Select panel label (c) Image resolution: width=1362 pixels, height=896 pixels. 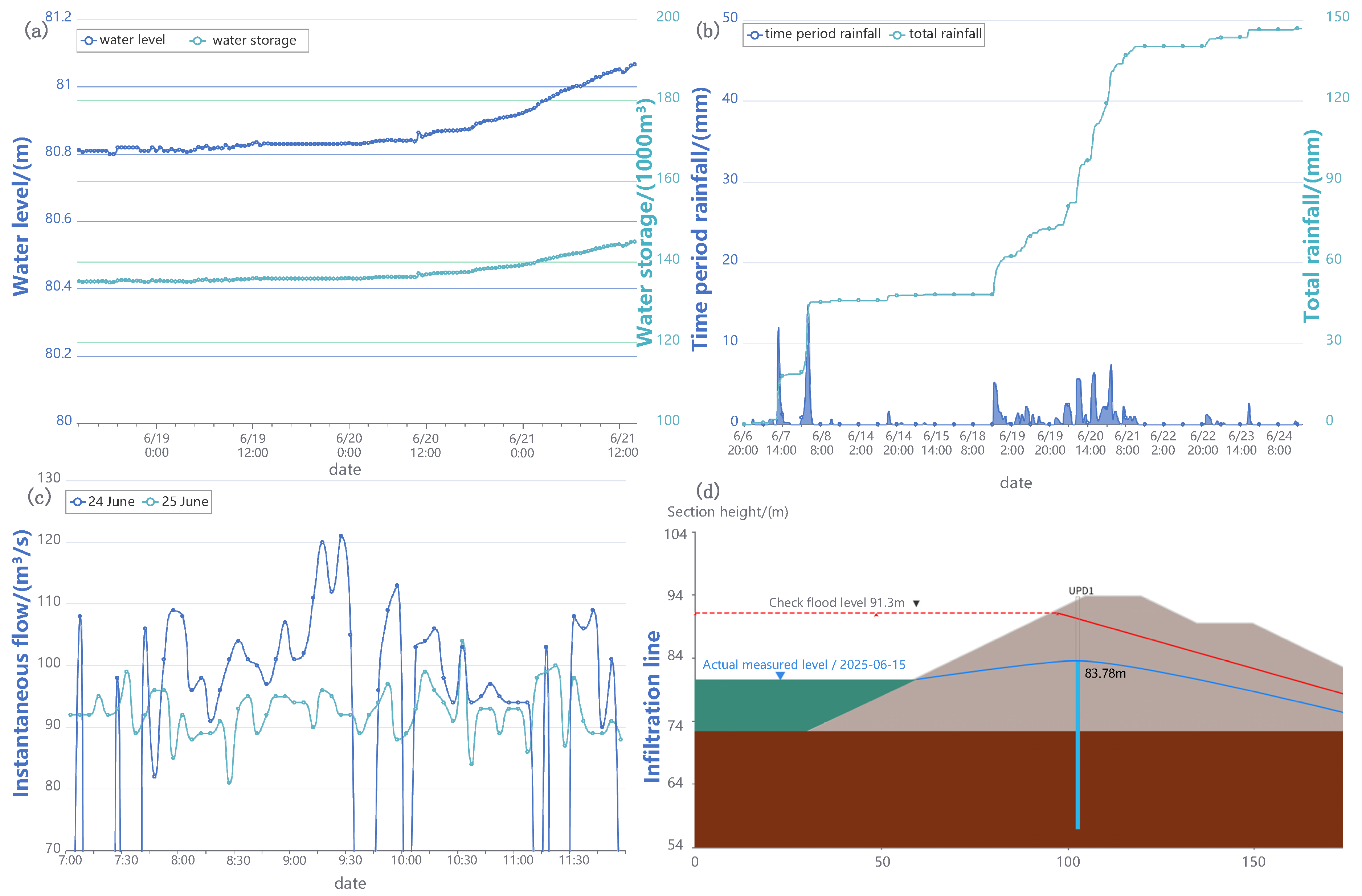(39, 497)
